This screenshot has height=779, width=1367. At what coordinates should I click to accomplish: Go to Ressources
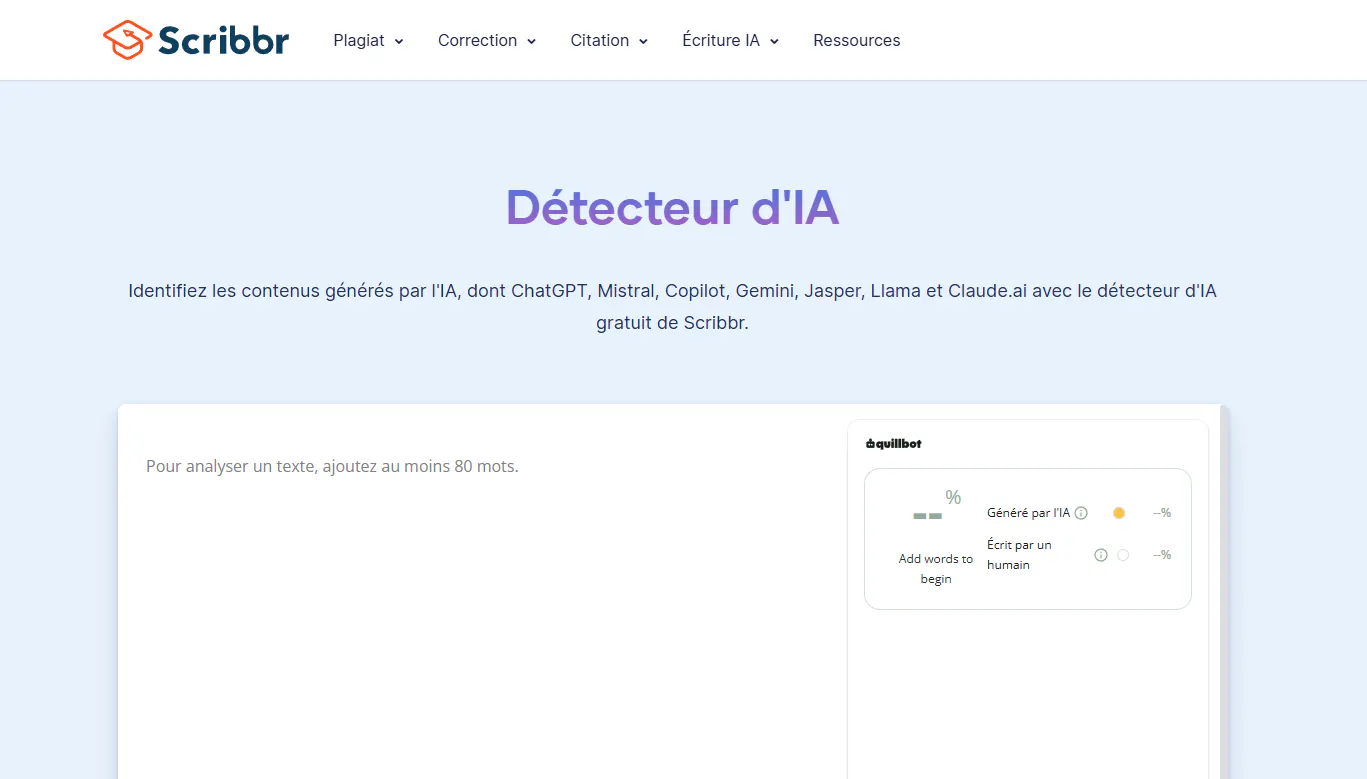click(x=857, y=40)
